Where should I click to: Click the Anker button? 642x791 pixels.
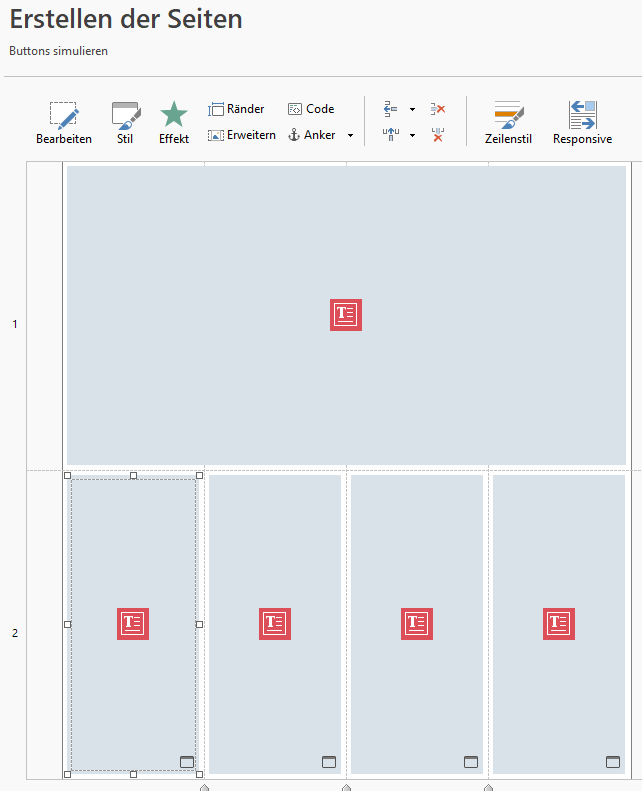(x=311, y=135)
